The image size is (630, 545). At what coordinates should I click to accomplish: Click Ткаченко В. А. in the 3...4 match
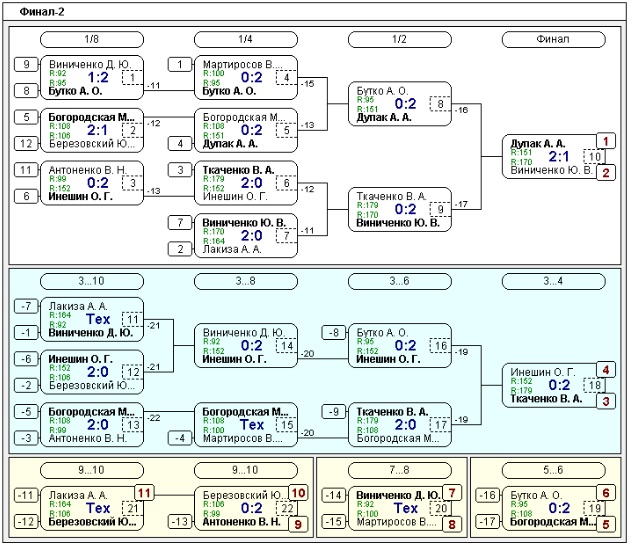(546, 399)
